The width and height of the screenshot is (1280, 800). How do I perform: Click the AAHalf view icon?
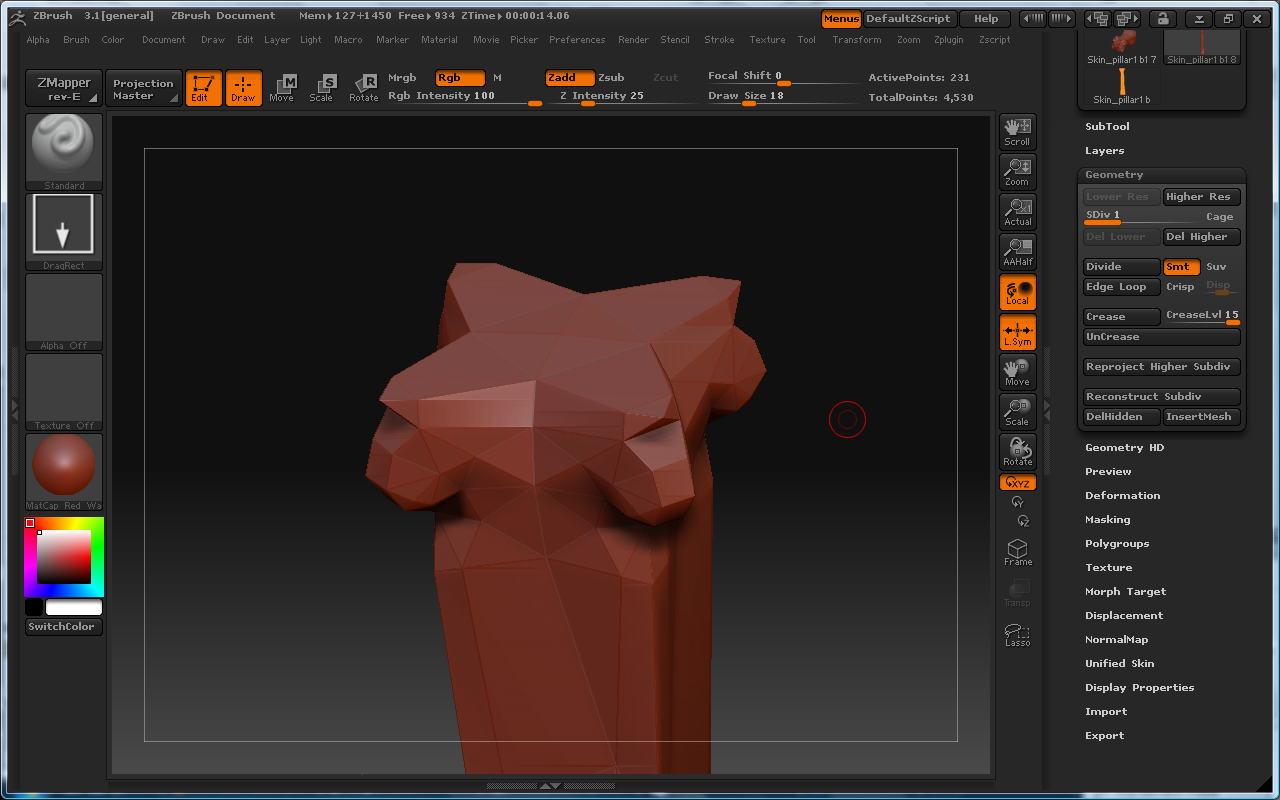(x=1017, y=251)
